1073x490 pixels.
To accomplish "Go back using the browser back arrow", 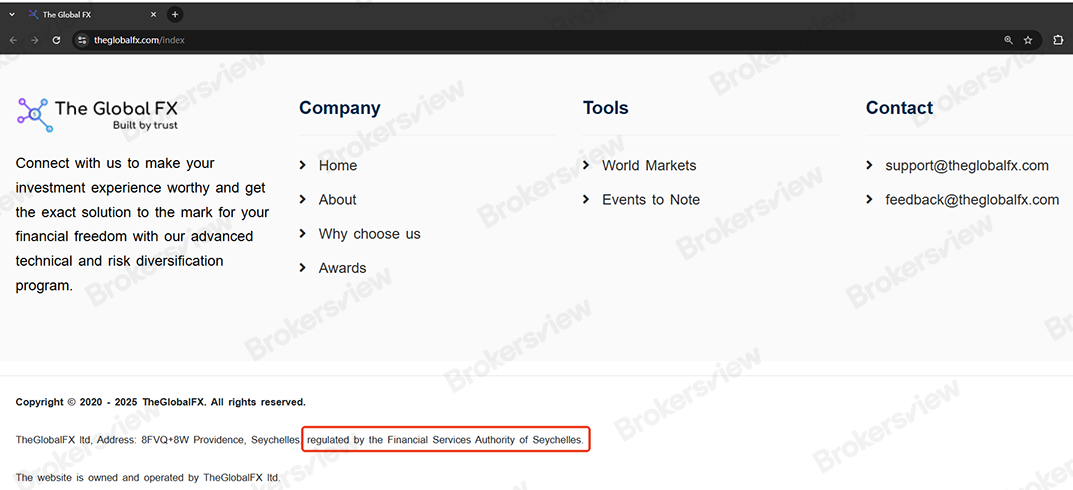I will [12, 40].
